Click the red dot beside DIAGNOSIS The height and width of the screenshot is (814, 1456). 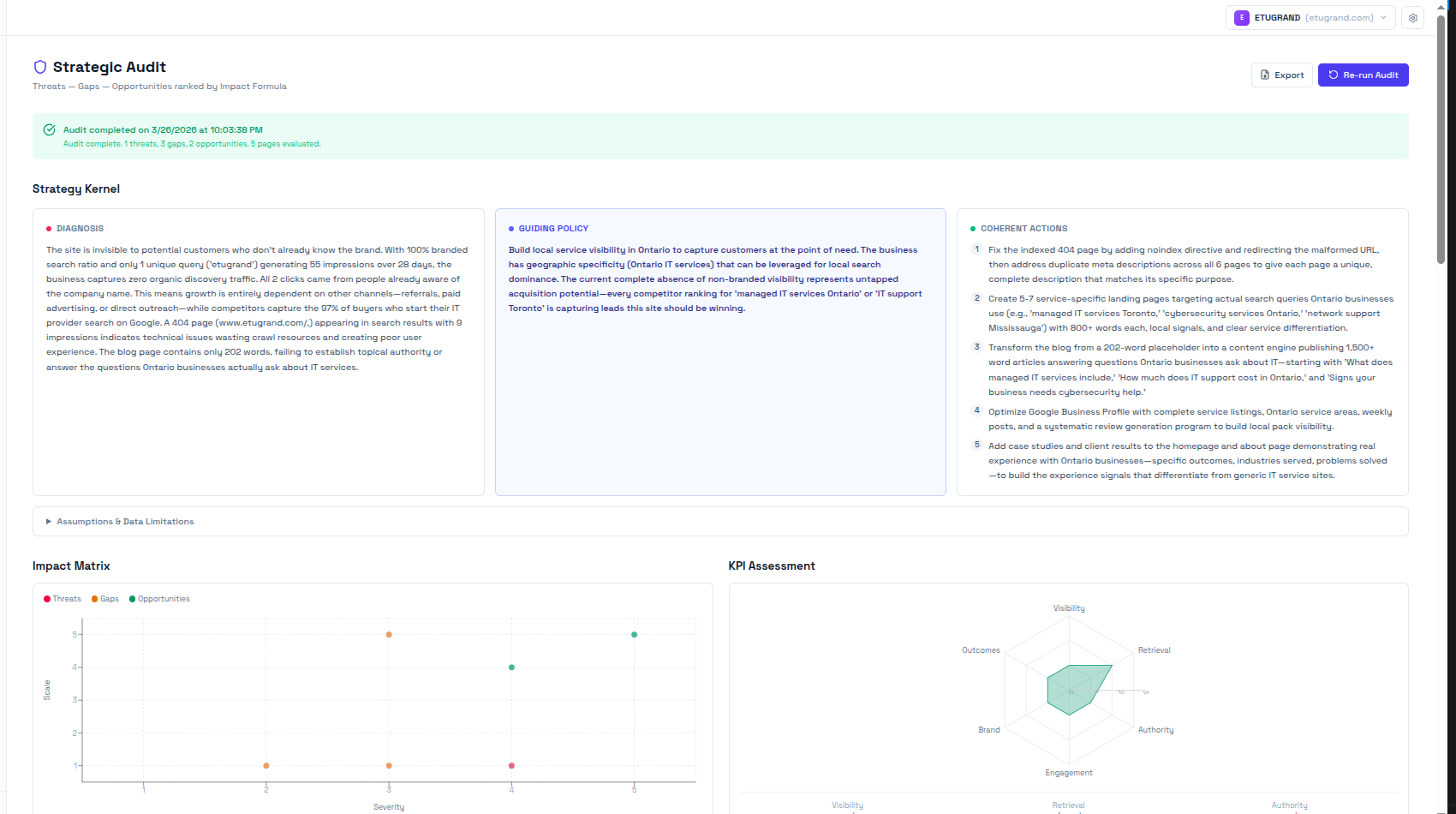[x=49, y=227]
